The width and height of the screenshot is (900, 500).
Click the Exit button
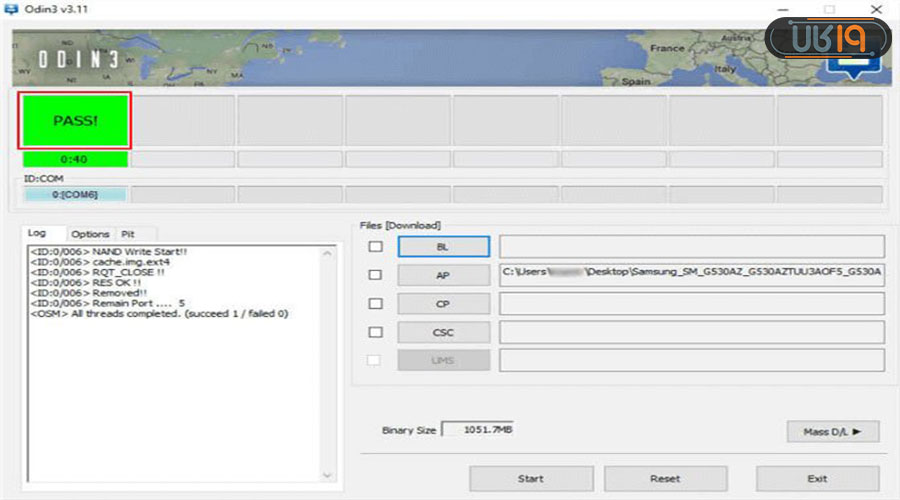[817, 478]
